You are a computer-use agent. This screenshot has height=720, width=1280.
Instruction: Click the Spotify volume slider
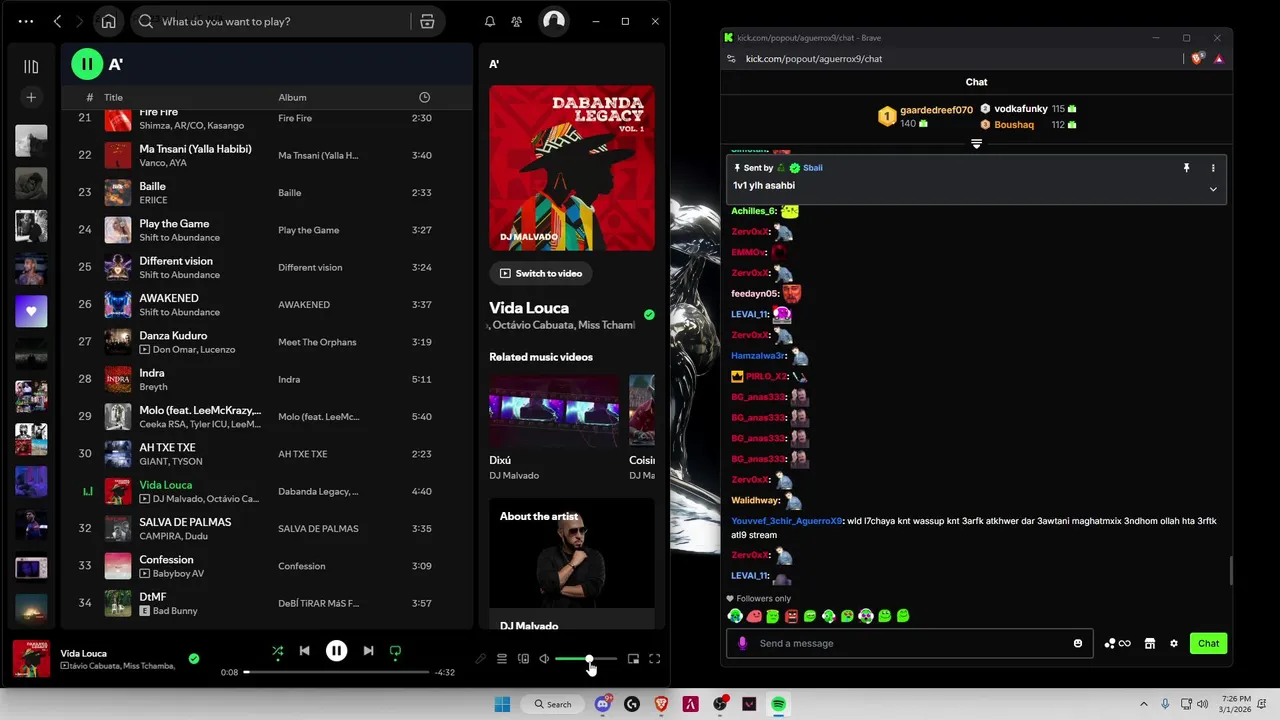tap(586, 659)
